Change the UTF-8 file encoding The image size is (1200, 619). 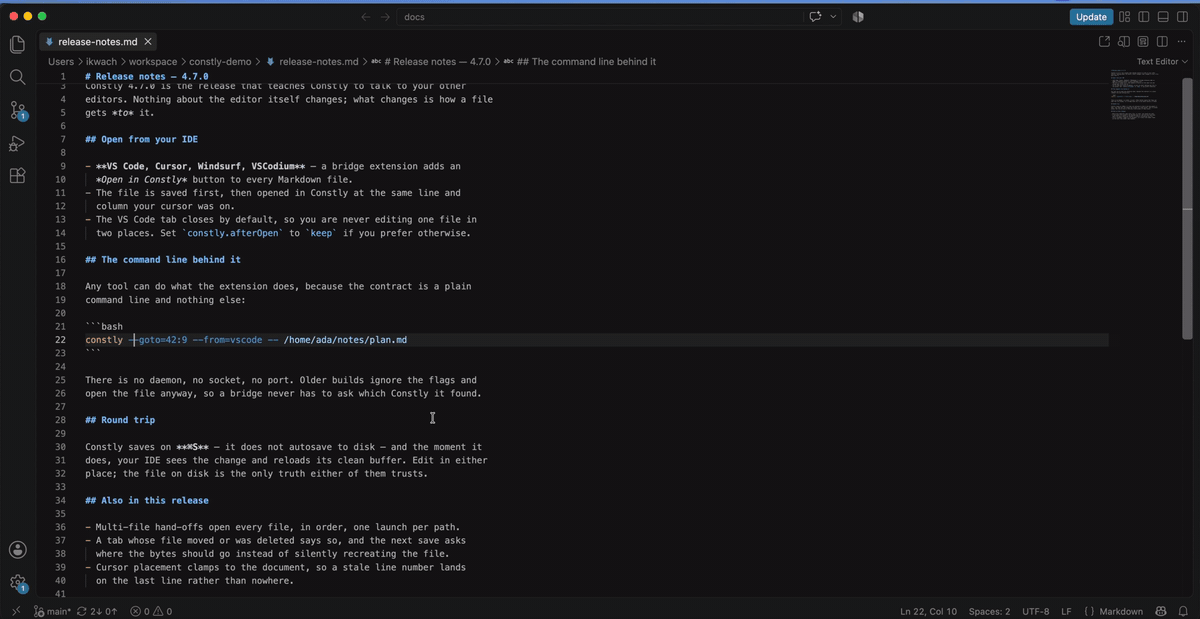tap(1036, 611)
